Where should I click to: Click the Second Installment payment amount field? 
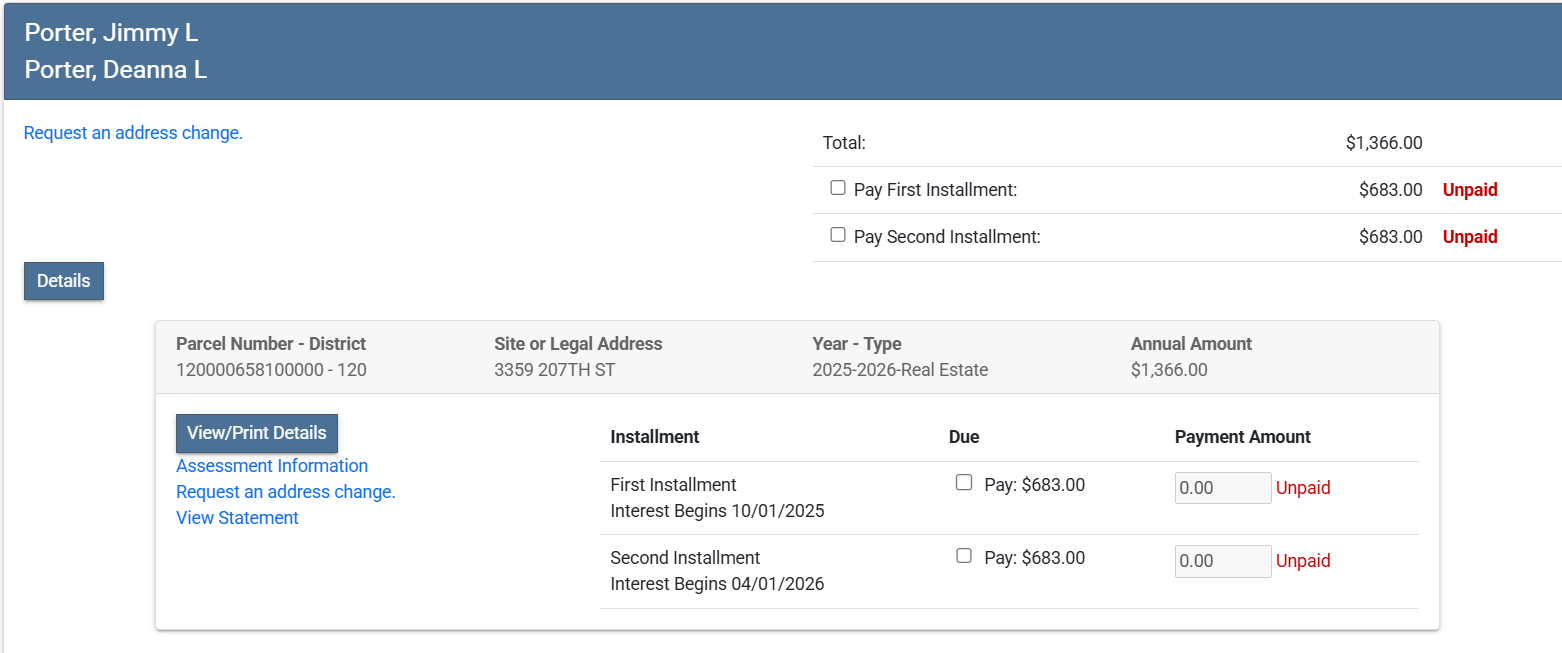1222,561
